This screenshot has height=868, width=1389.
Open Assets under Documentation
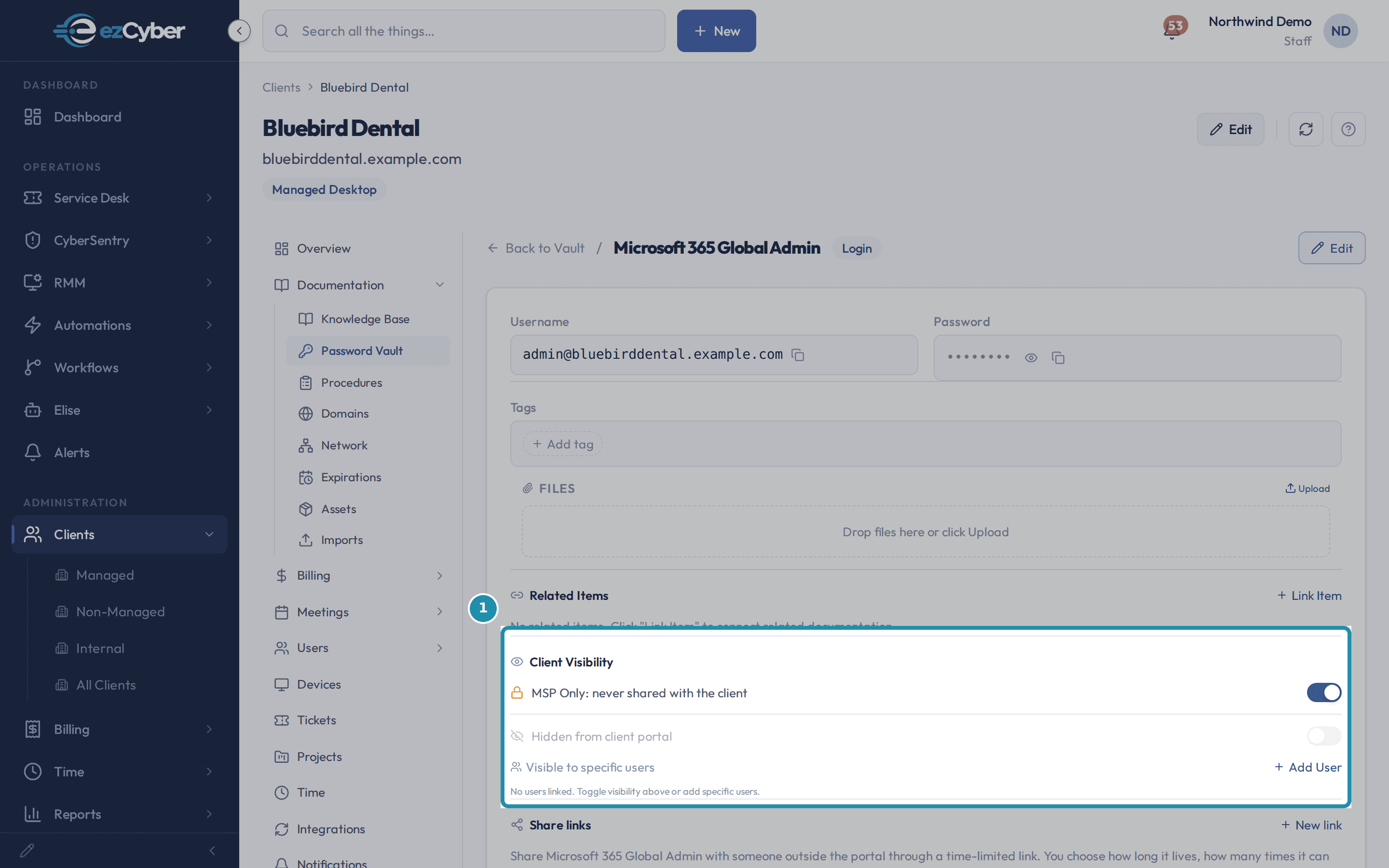(x=368, y=509)
